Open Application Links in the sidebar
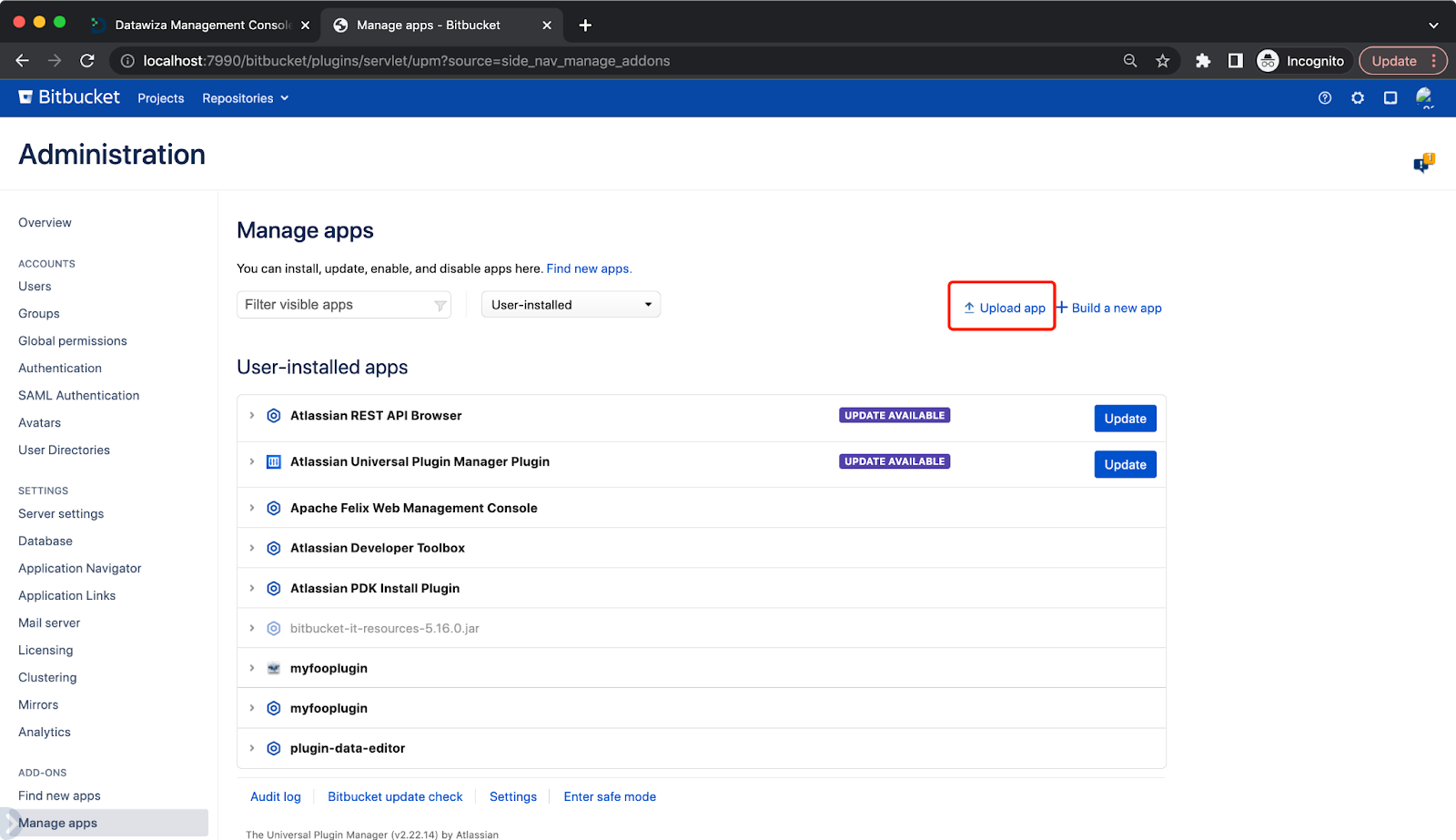Image resolution: width=1456 pixels, height=840 pixels. (x=67, y=596)
